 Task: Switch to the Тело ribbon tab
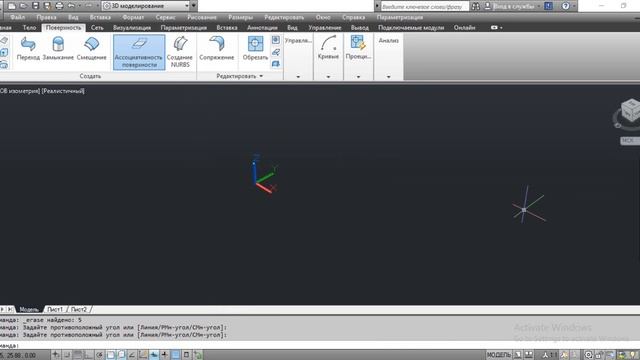[29, 27]
